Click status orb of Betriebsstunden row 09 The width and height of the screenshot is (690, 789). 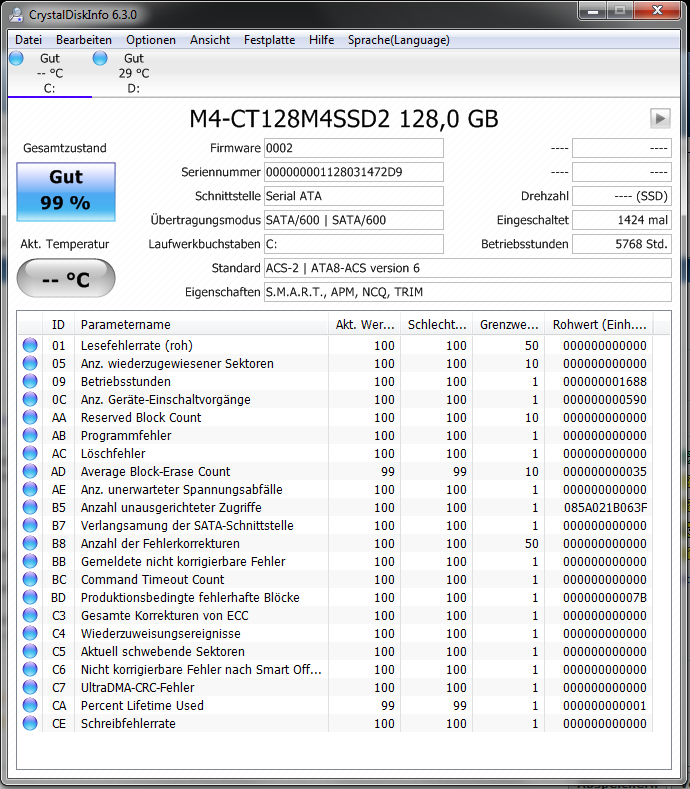[30, 381]
